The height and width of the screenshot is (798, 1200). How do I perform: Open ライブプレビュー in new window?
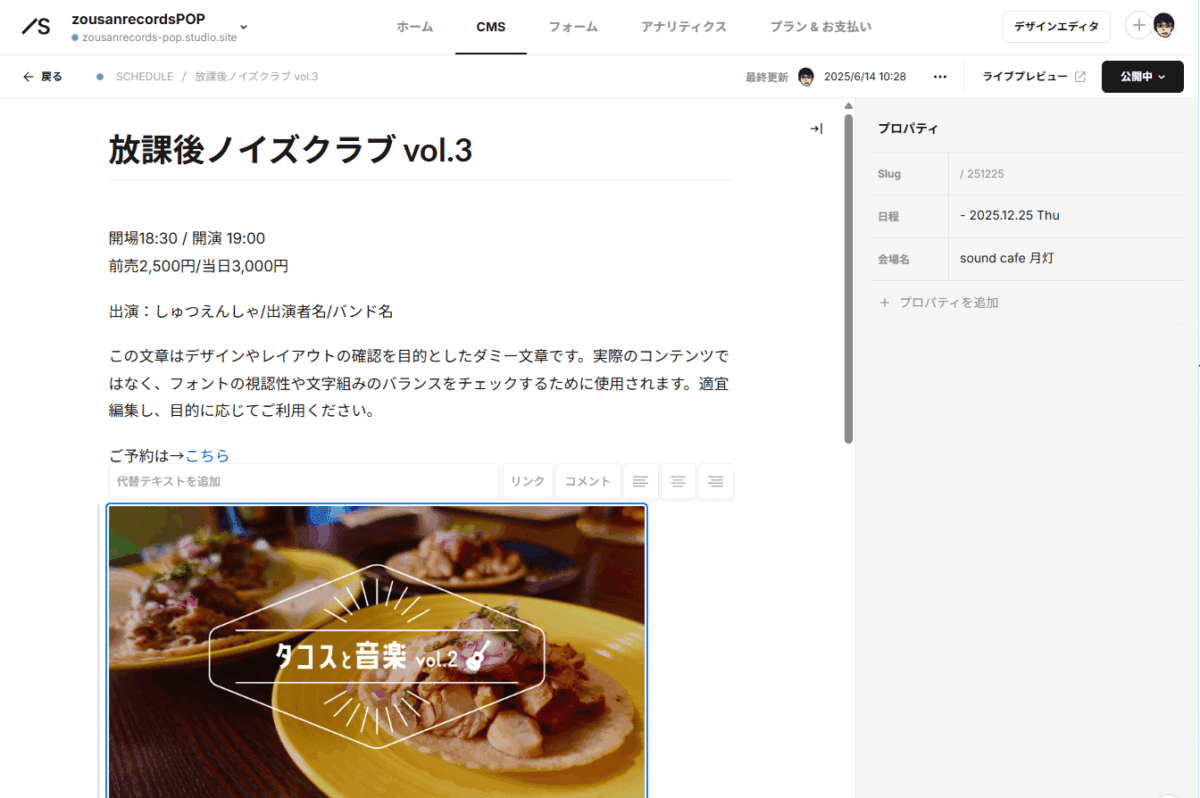tap(1033, 77)
